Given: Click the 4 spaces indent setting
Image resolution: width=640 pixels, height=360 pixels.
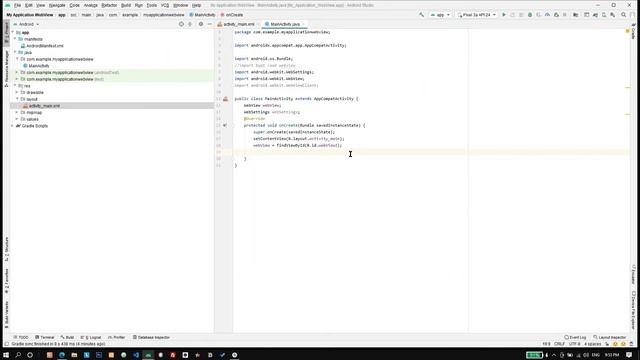Looking at the screenshot, I should coord(592,344).
